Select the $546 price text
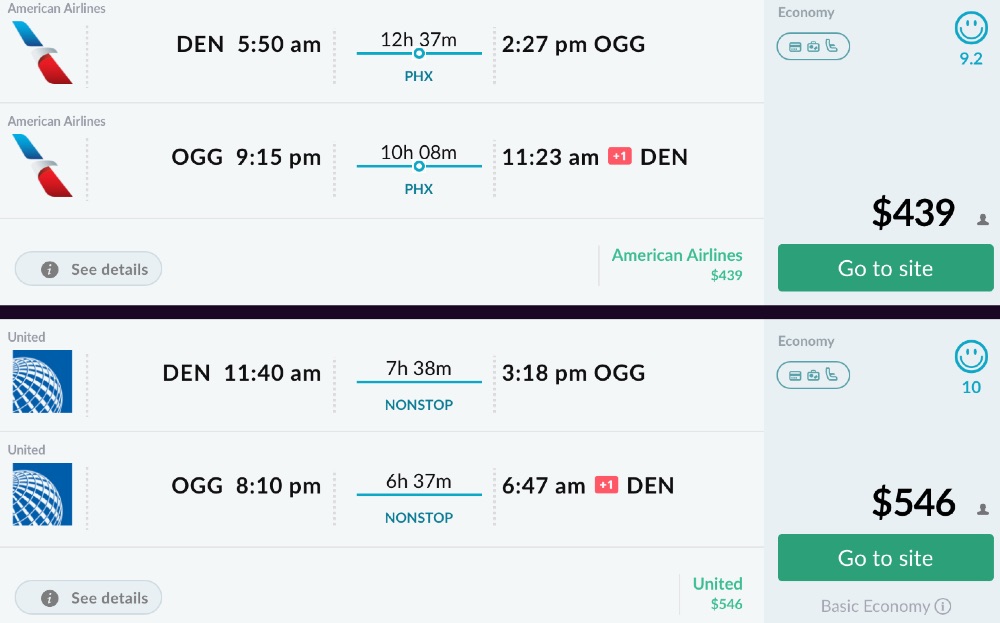Image resolution: width=1000 pixels, height=623 pixels. pos(913,502)
